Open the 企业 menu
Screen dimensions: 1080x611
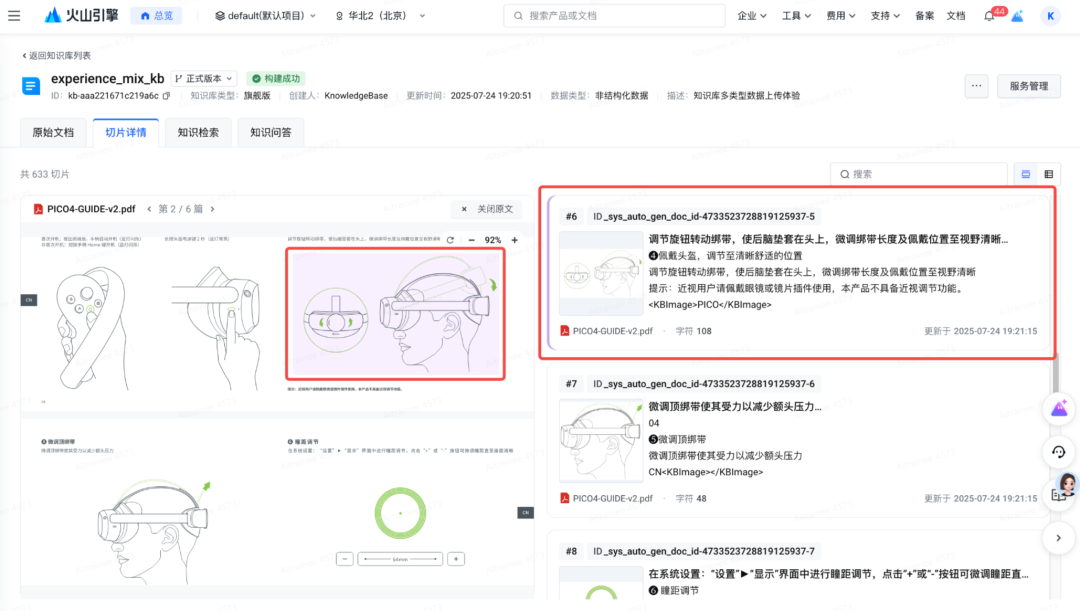[x=751, y=15]
